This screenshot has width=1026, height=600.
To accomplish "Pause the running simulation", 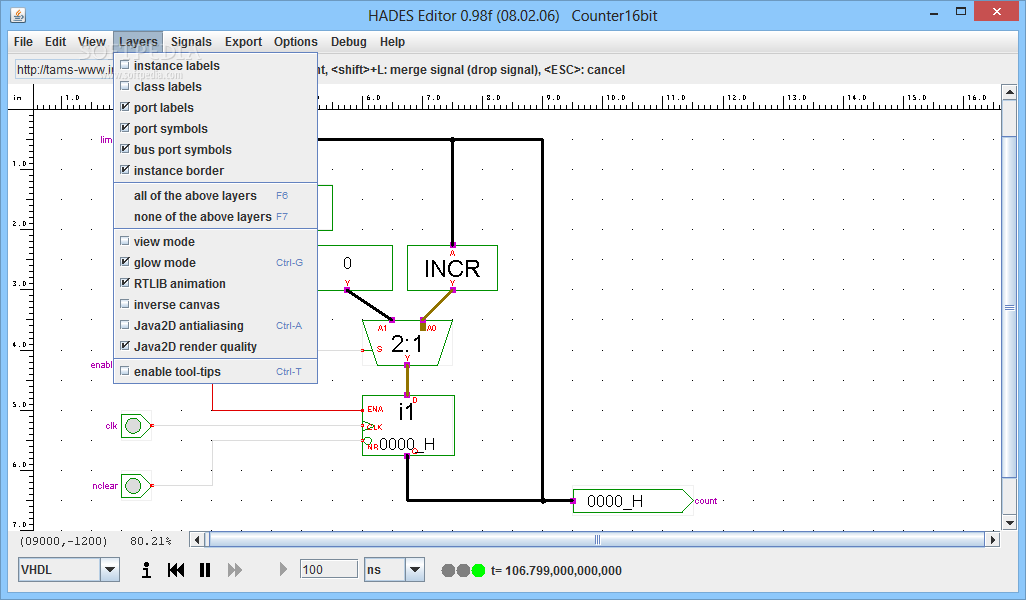I will (205, 570).
